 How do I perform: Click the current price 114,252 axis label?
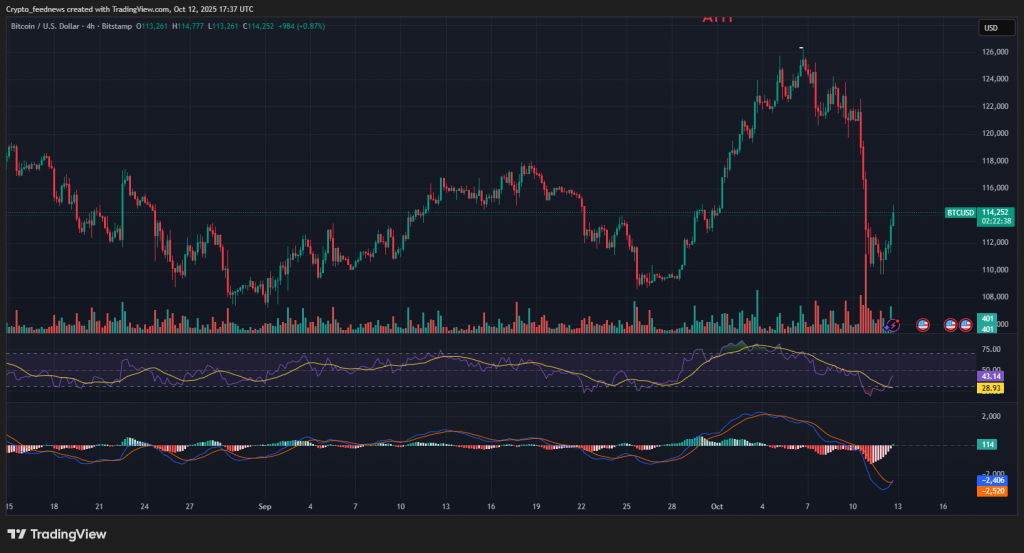995,212
